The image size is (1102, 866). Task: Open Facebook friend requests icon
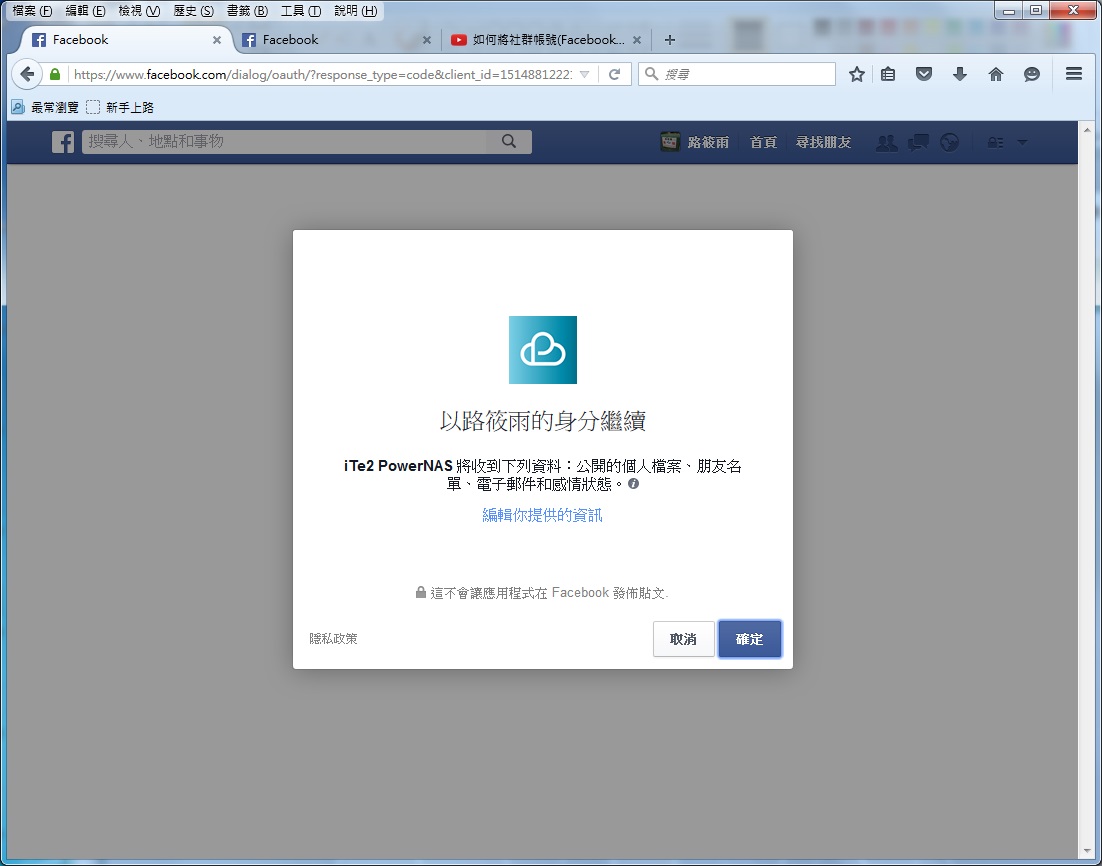[886, 143]
